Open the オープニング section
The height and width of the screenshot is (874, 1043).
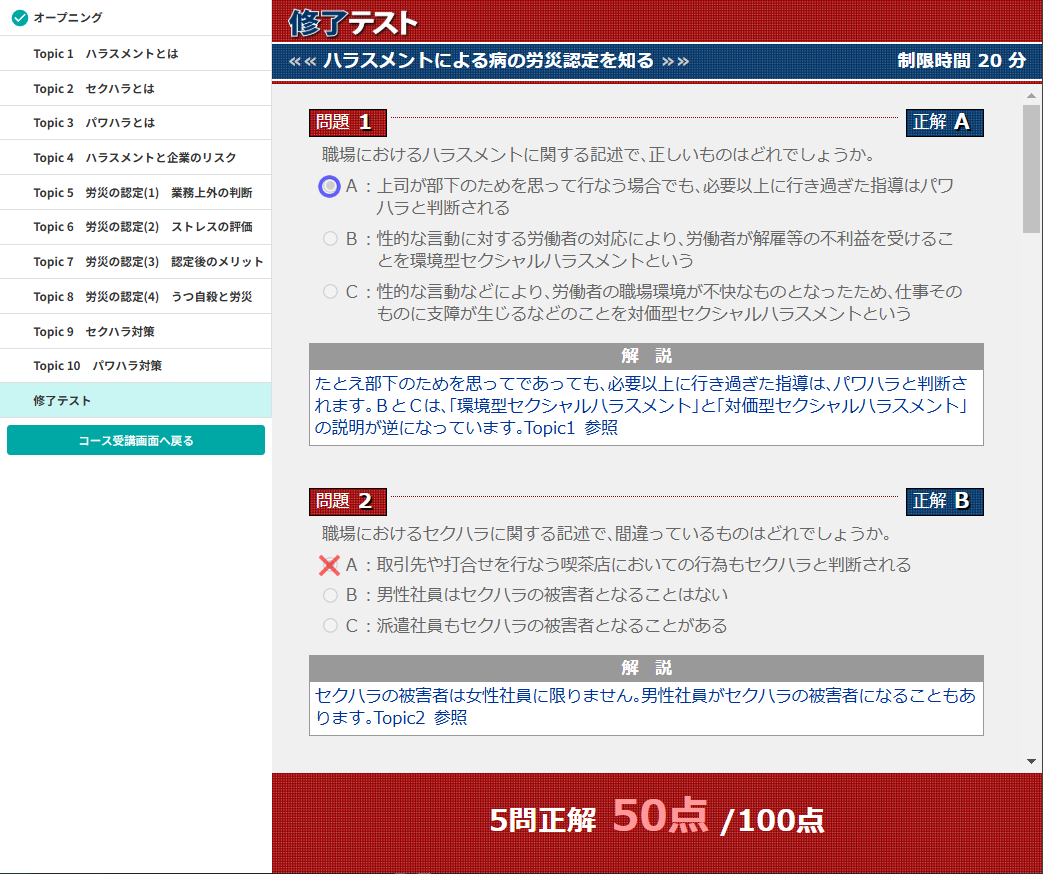tap(136, 18)
